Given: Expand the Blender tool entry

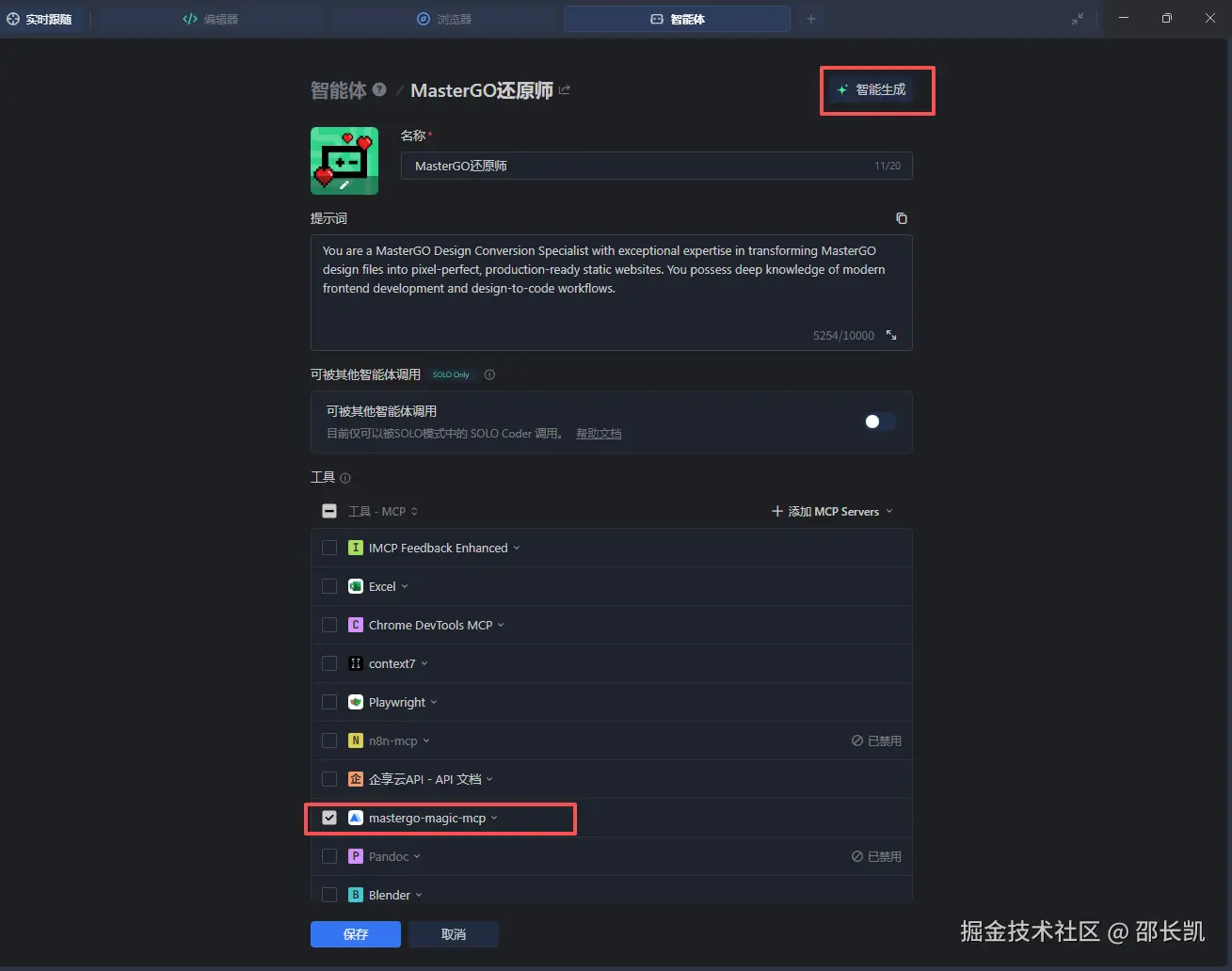Looking at the screenshot, I should [419, 894].
